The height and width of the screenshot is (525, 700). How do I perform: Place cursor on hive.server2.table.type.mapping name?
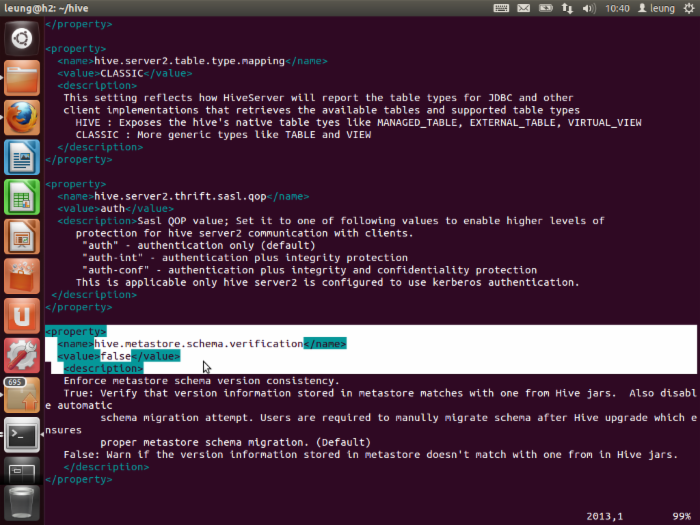pyautogui.click(x=189, y=61)
